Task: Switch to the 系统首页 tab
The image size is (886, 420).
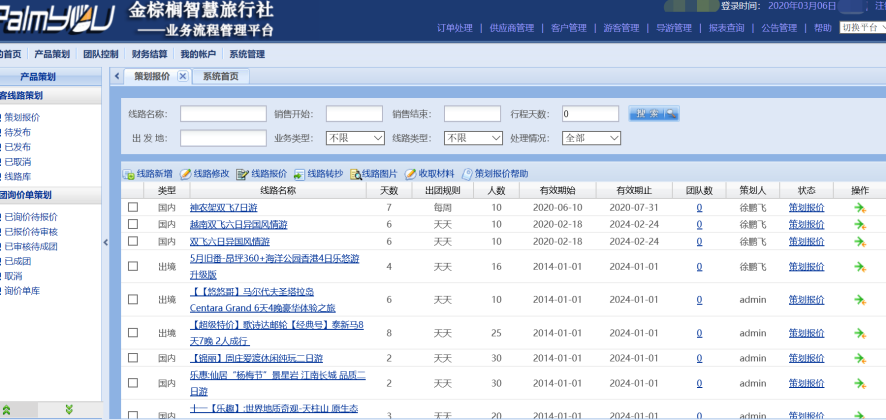Action: (x=220, y=76)
